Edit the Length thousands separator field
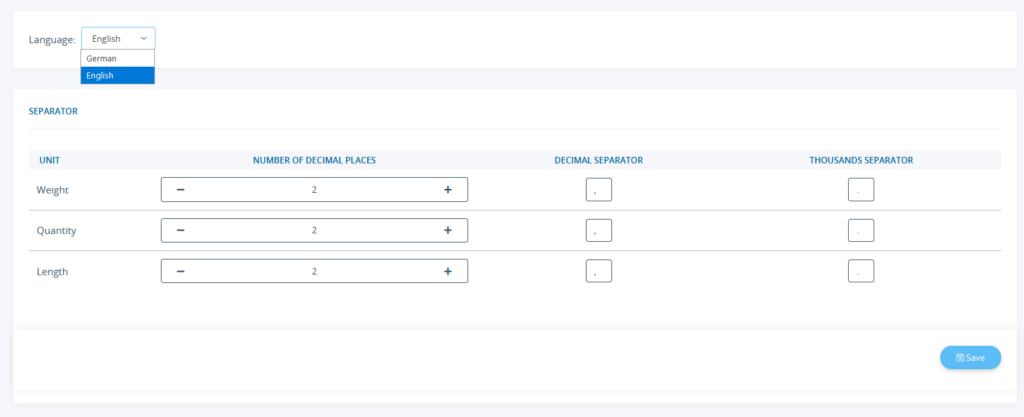 pos(861,271)
